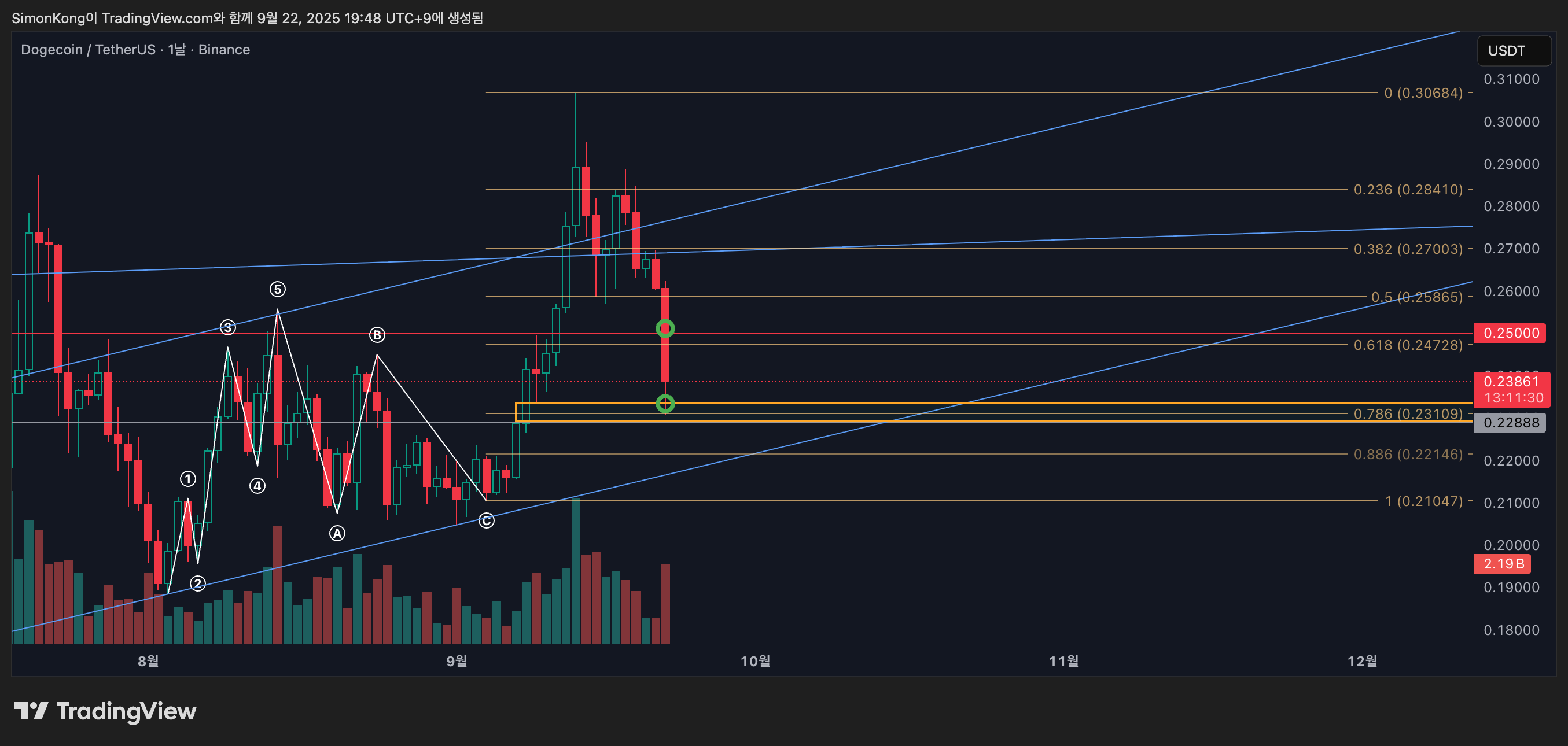Click the lower green circle near the orange box
Image resolution: width=1568 pixels, height=746 pixels.
point(665,404)
